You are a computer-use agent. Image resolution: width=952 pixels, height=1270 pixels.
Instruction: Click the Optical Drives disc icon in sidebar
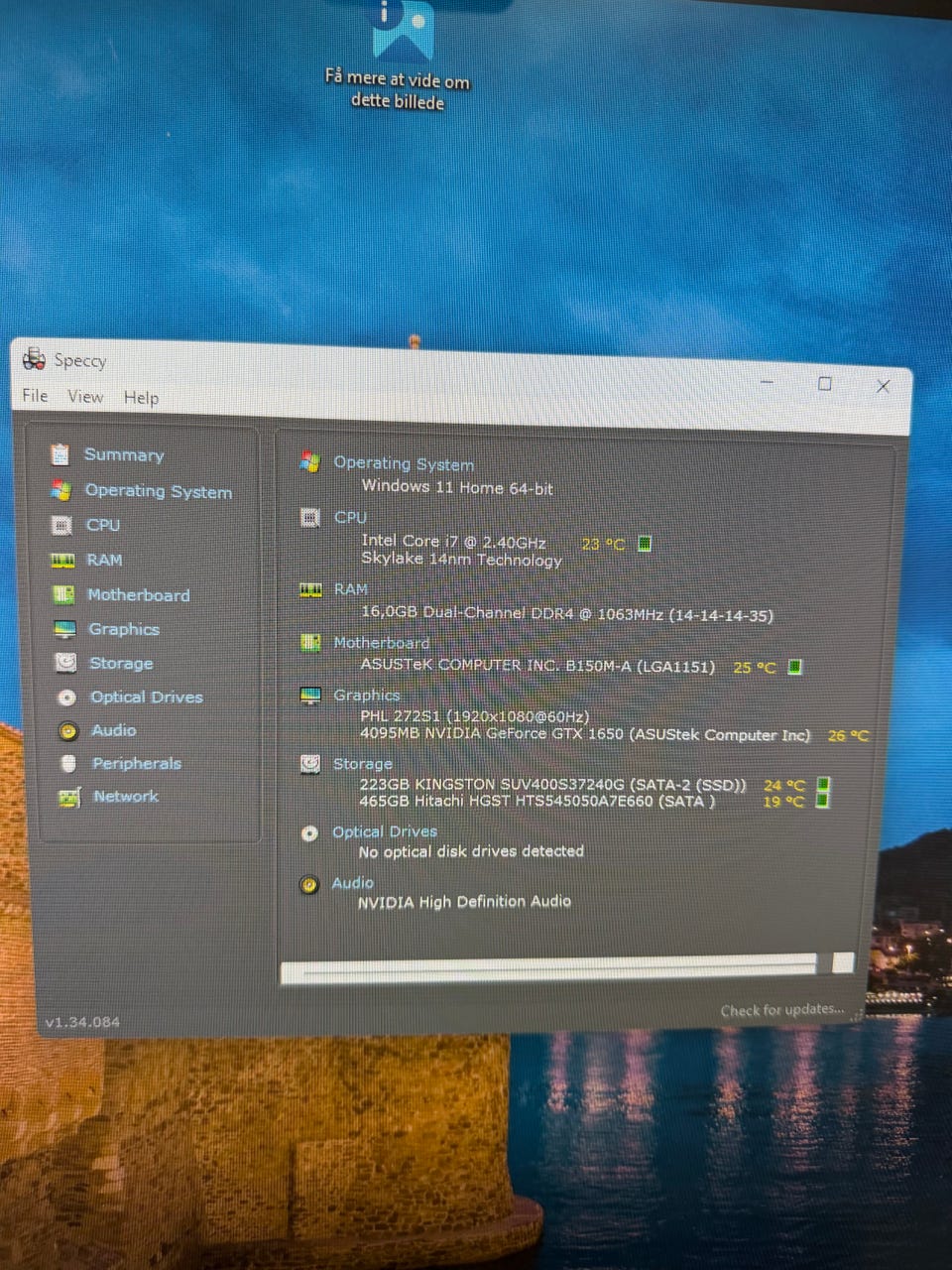(x=66, y=697)
